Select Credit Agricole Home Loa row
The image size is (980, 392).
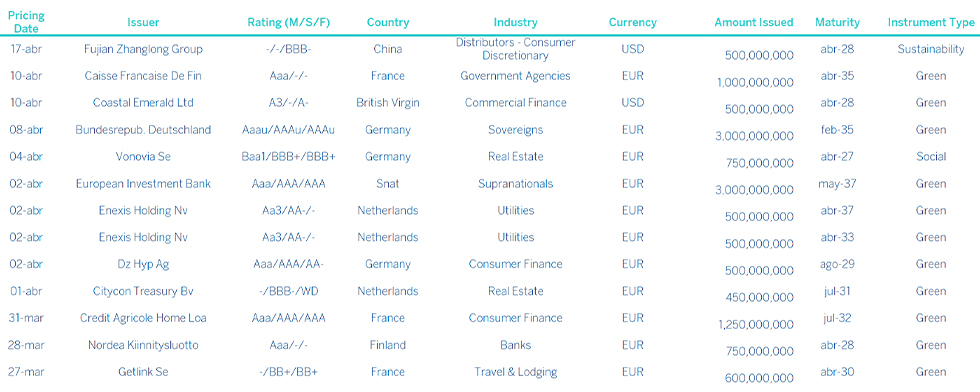tap(490, 318)
